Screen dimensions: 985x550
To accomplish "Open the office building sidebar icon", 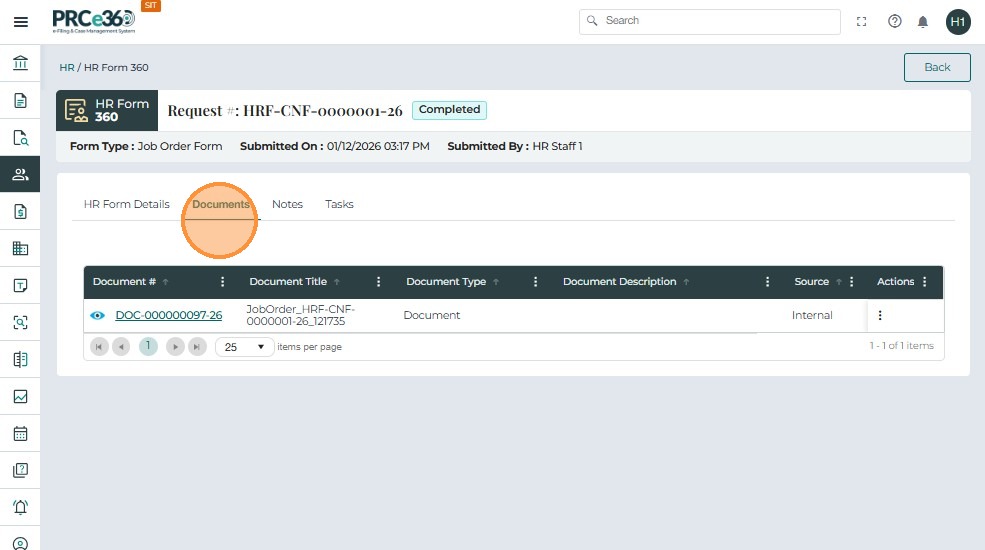I will tap(20, 248).
